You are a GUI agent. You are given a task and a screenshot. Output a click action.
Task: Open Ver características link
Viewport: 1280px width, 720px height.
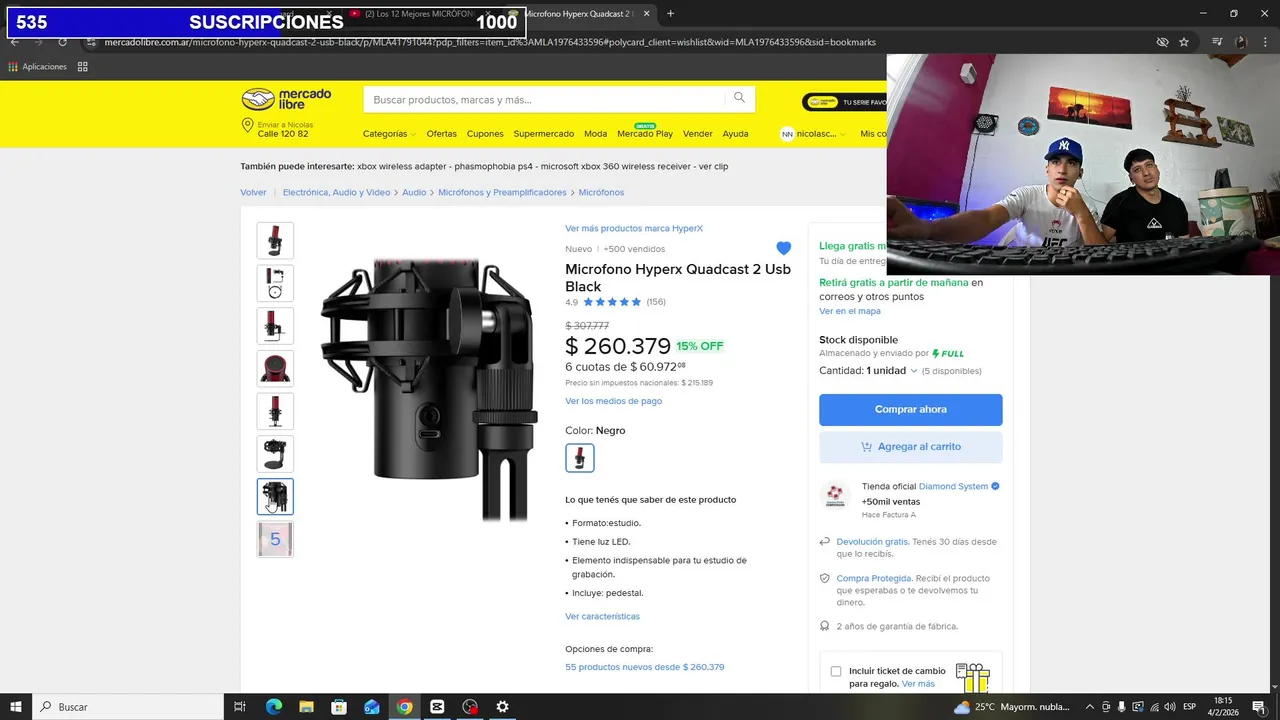coord(602,617)
